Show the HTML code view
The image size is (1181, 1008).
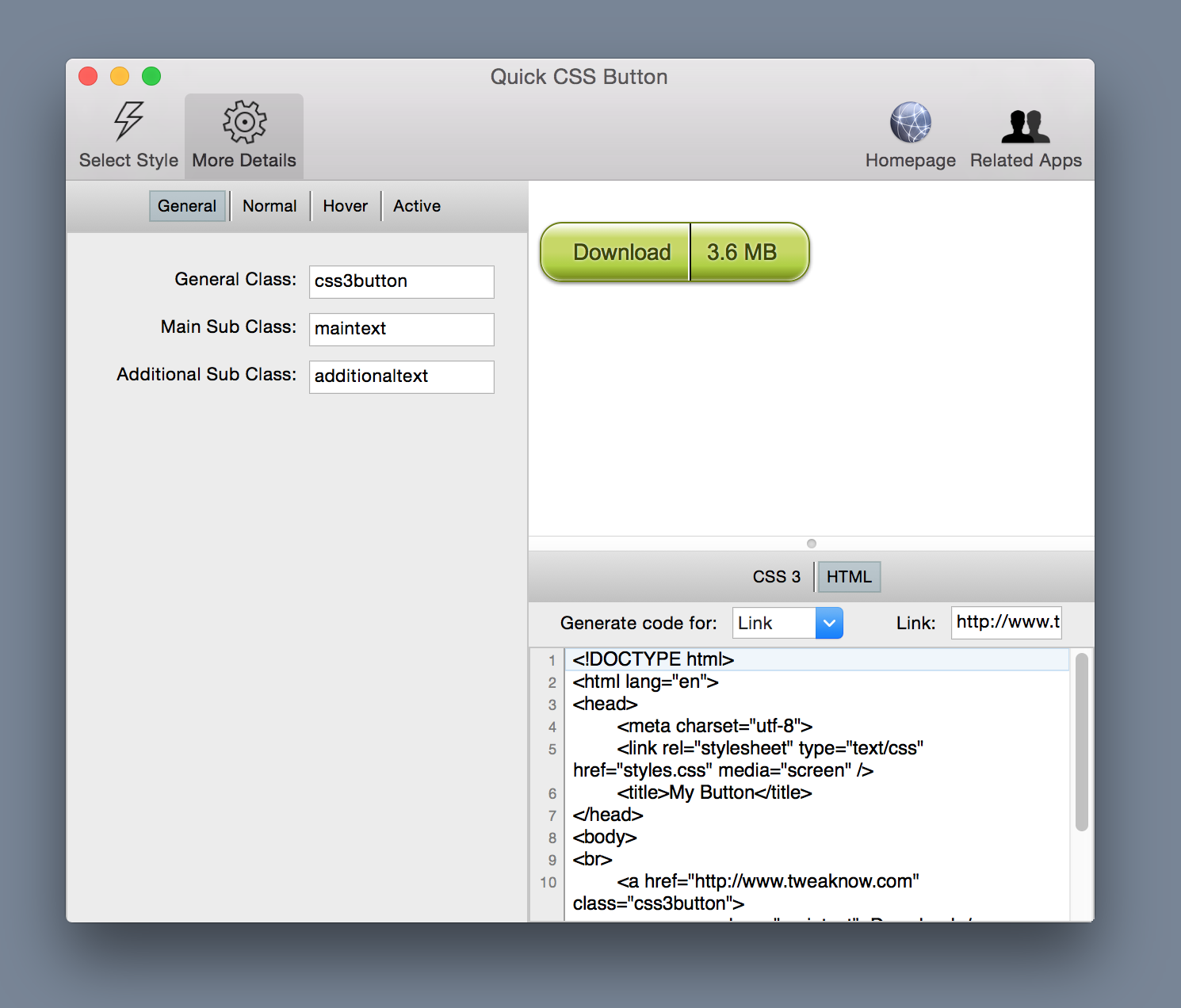848,576
